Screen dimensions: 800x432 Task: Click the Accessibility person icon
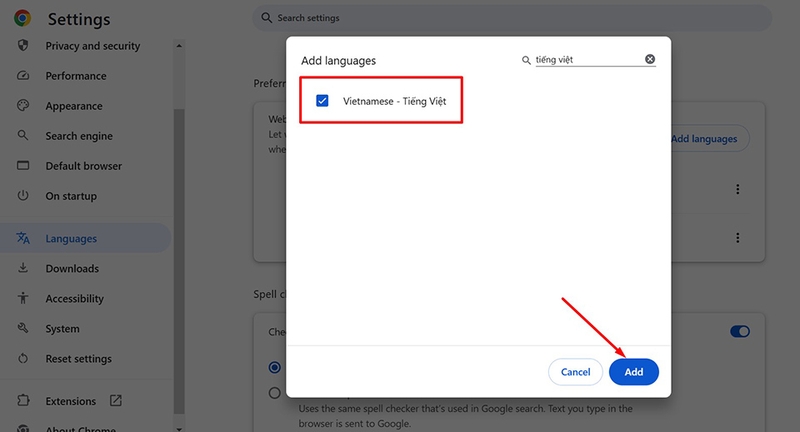click(x=23, y=298)
